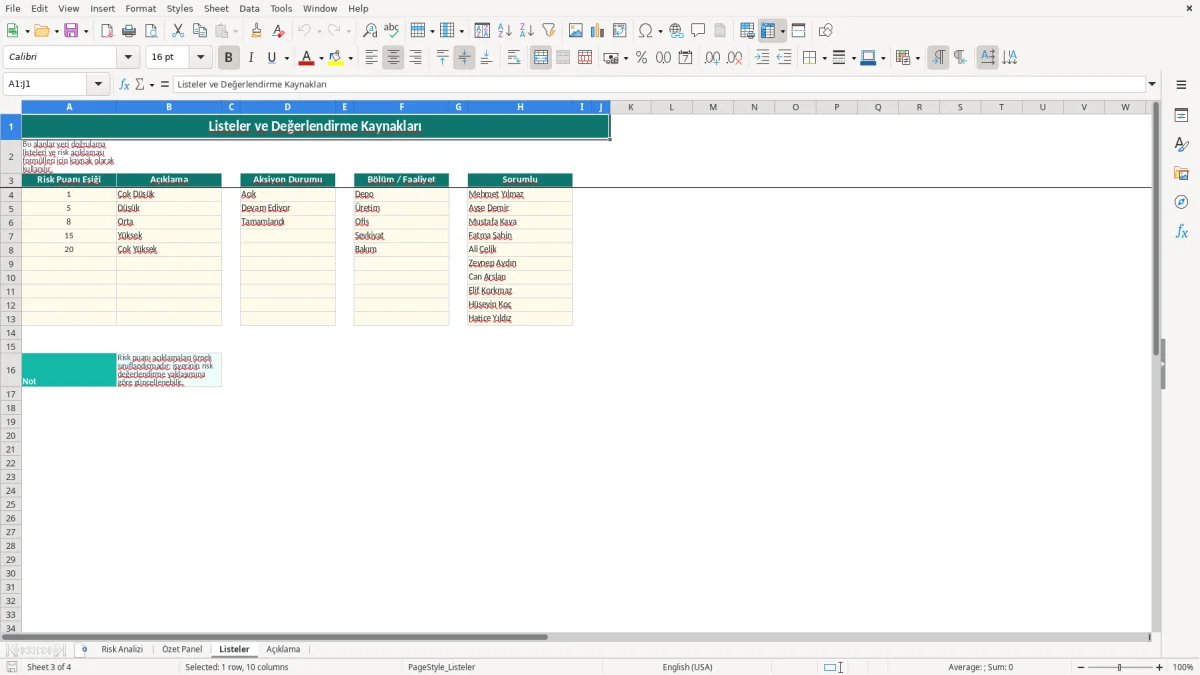
Task: Open Sidebar Properties panel
Action: coord(1181,116)
